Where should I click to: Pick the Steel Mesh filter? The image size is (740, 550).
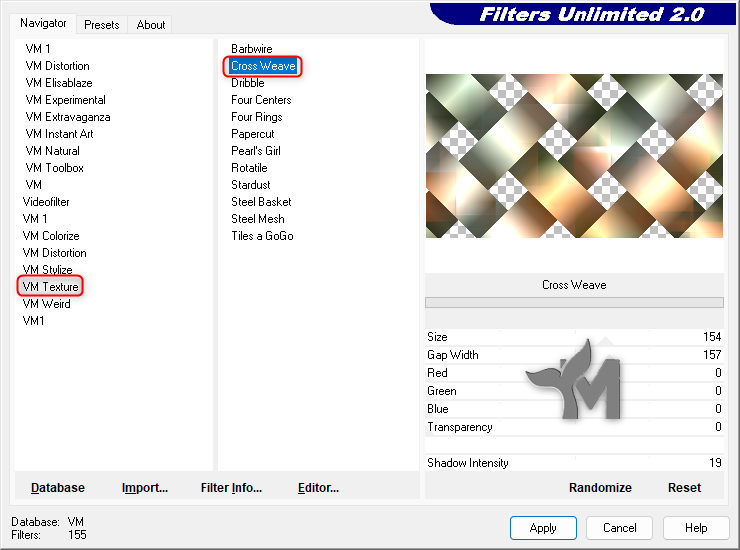pos(258,219)
